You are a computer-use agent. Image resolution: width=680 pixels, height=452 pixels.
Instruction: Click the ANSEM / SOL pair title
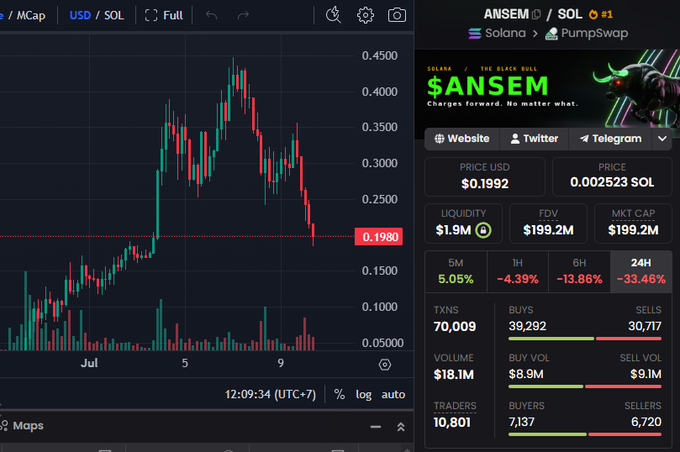click(533, 14)
